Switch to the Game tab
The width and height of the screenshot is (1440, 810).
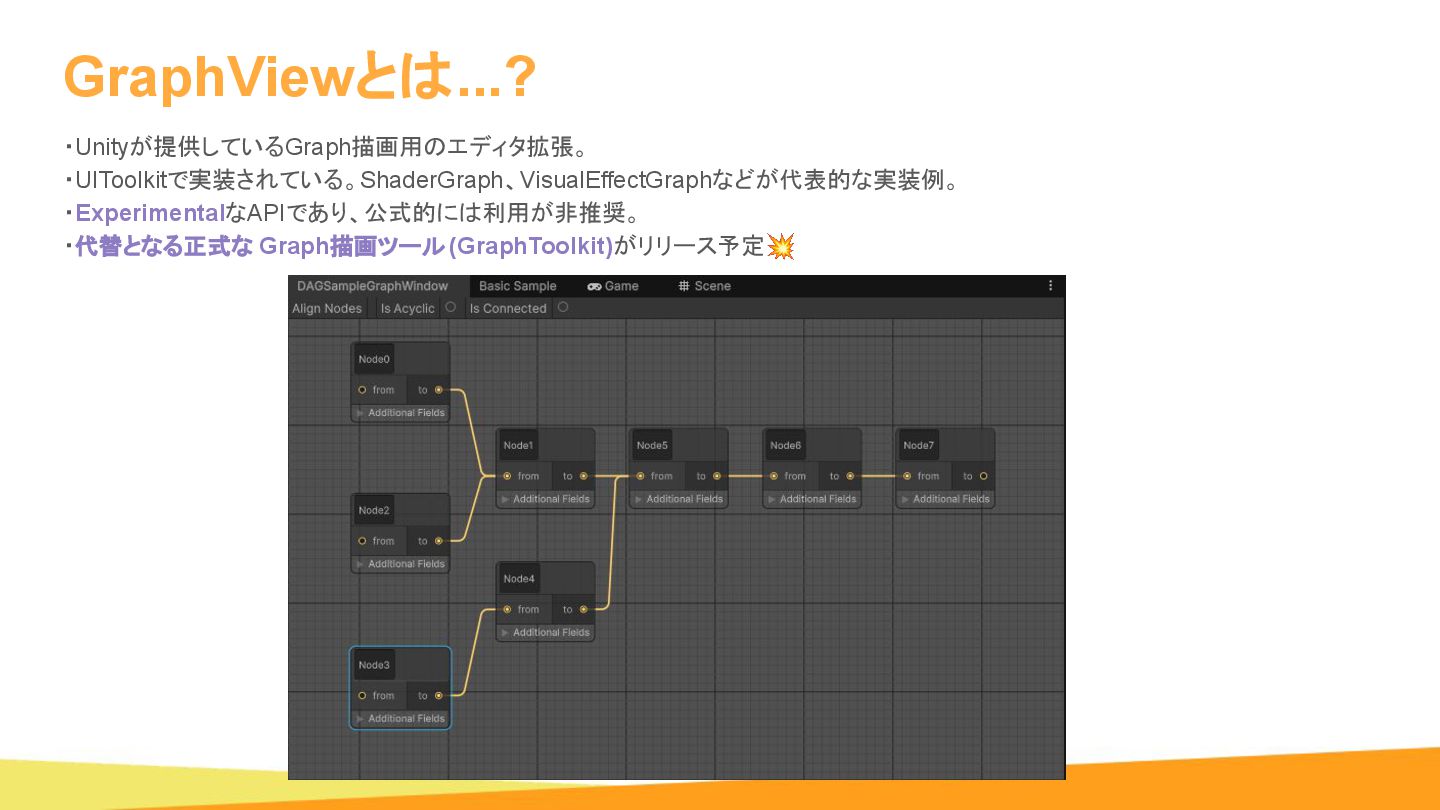point(613,286)
